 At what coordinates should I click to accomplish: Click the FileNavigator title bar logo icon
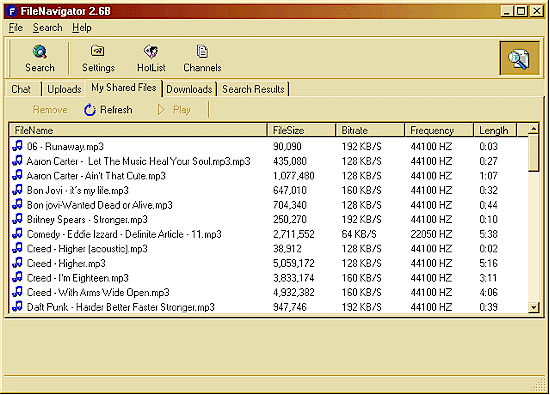pyautogui.click(x=12, y=11)
